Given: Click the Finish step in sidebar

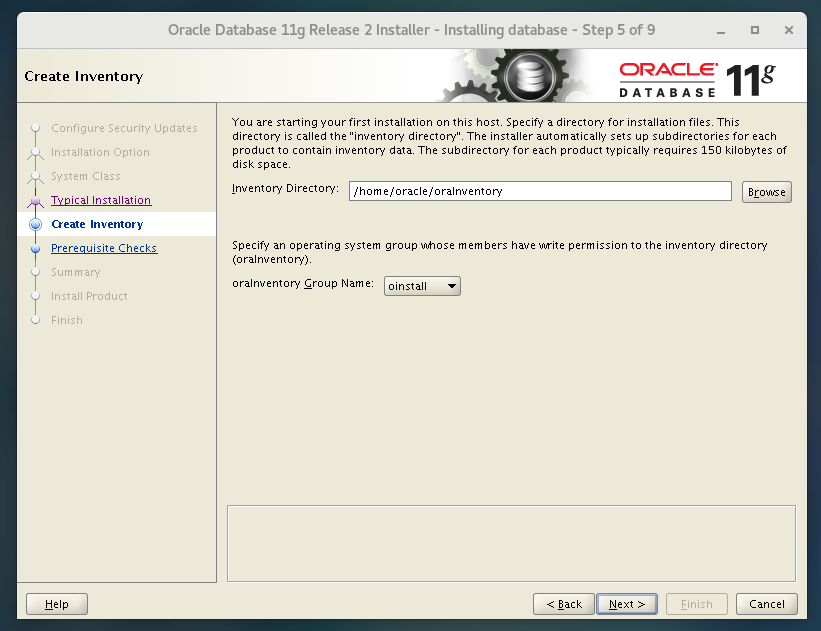Looking at the screenshot, I should (66, 320).
